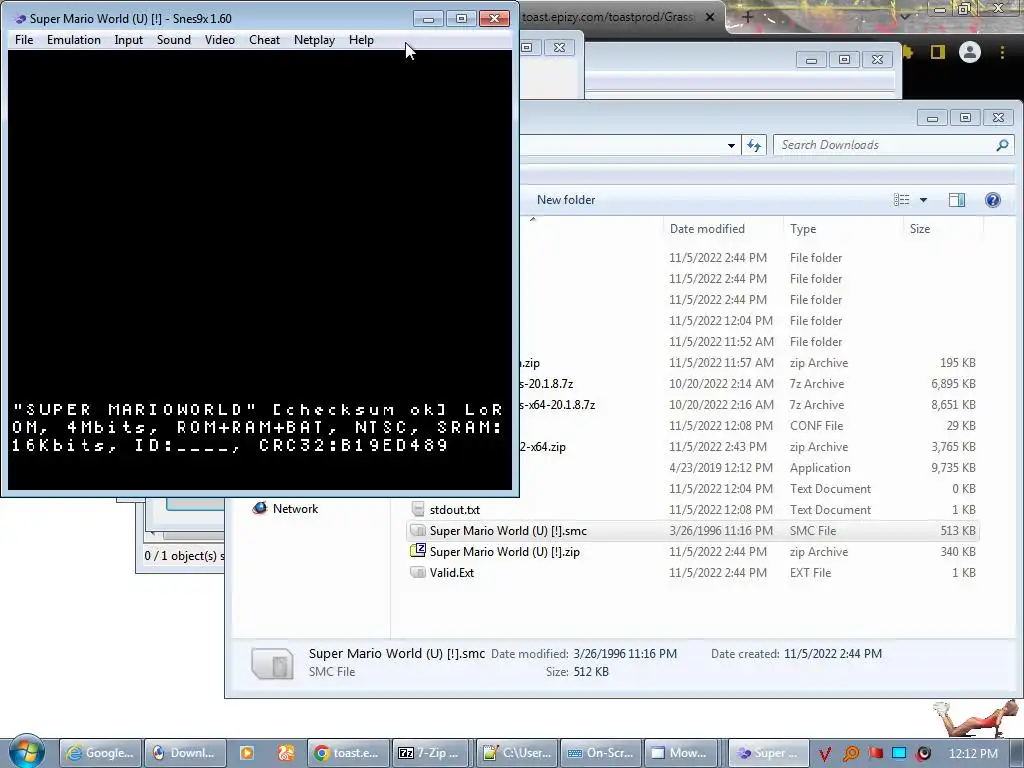Open the Emulation menu in Snes9x
Image resolution: width=1024 pixels, height=768 pixels.
click(x=74, y=40)
